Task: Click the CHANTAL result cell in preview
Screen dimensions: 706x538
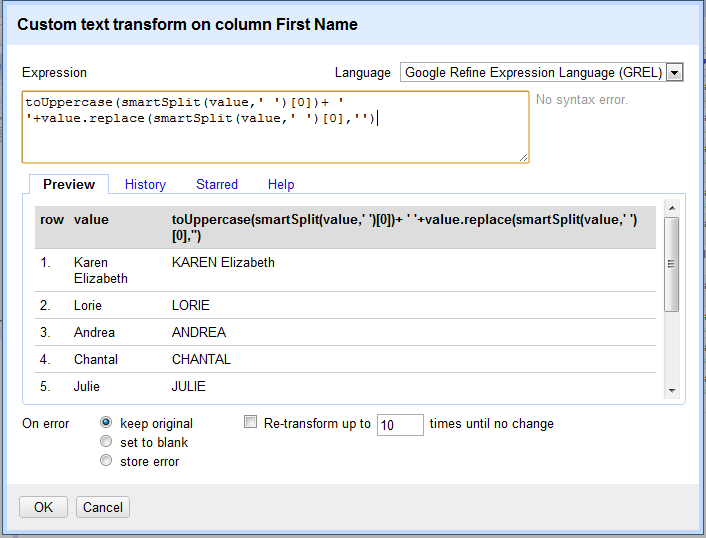Action: pos(201,359)
